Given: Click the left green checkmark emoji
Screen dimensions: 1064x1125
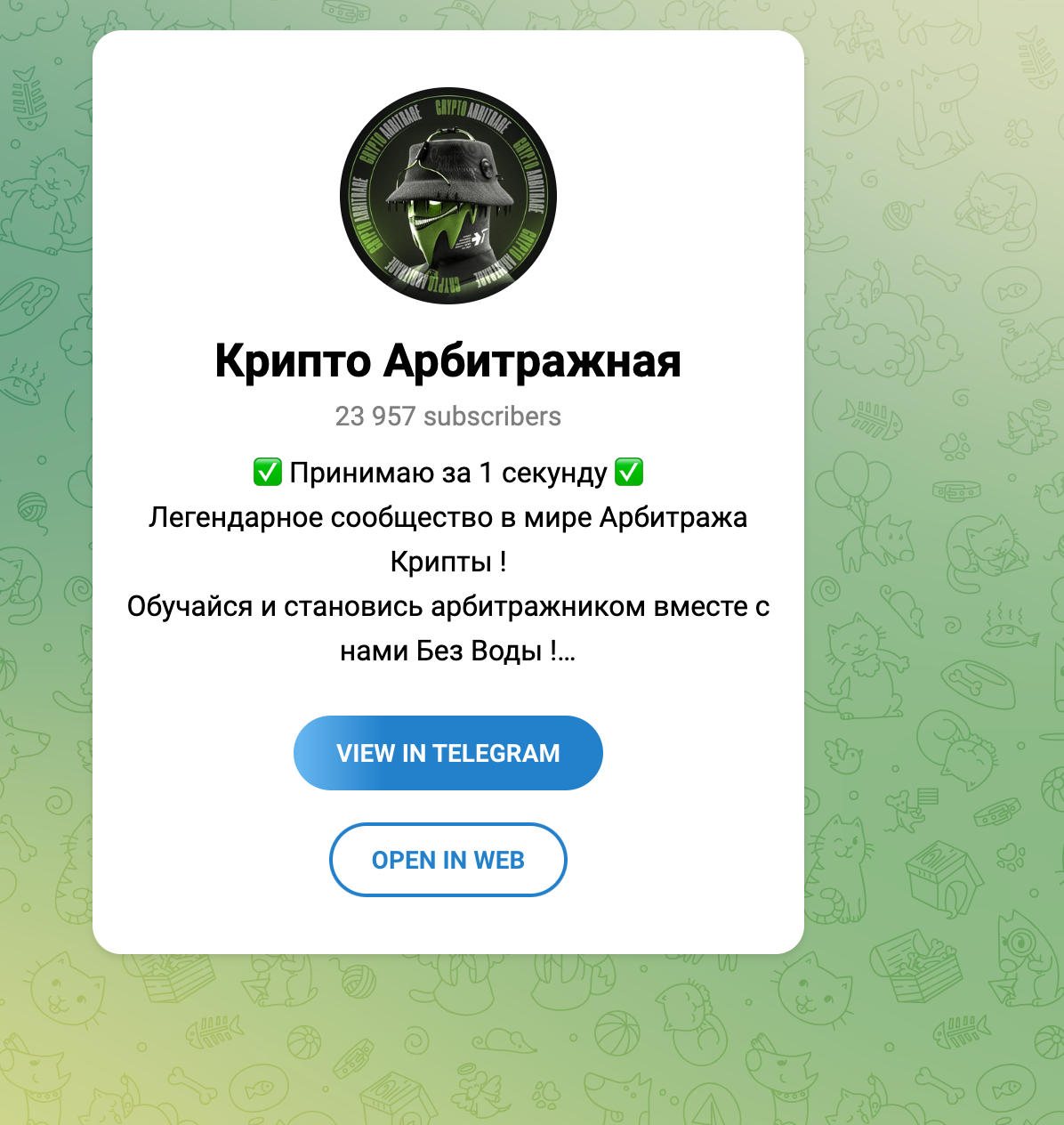Looking at the screenshot, I should click(268, 472).
